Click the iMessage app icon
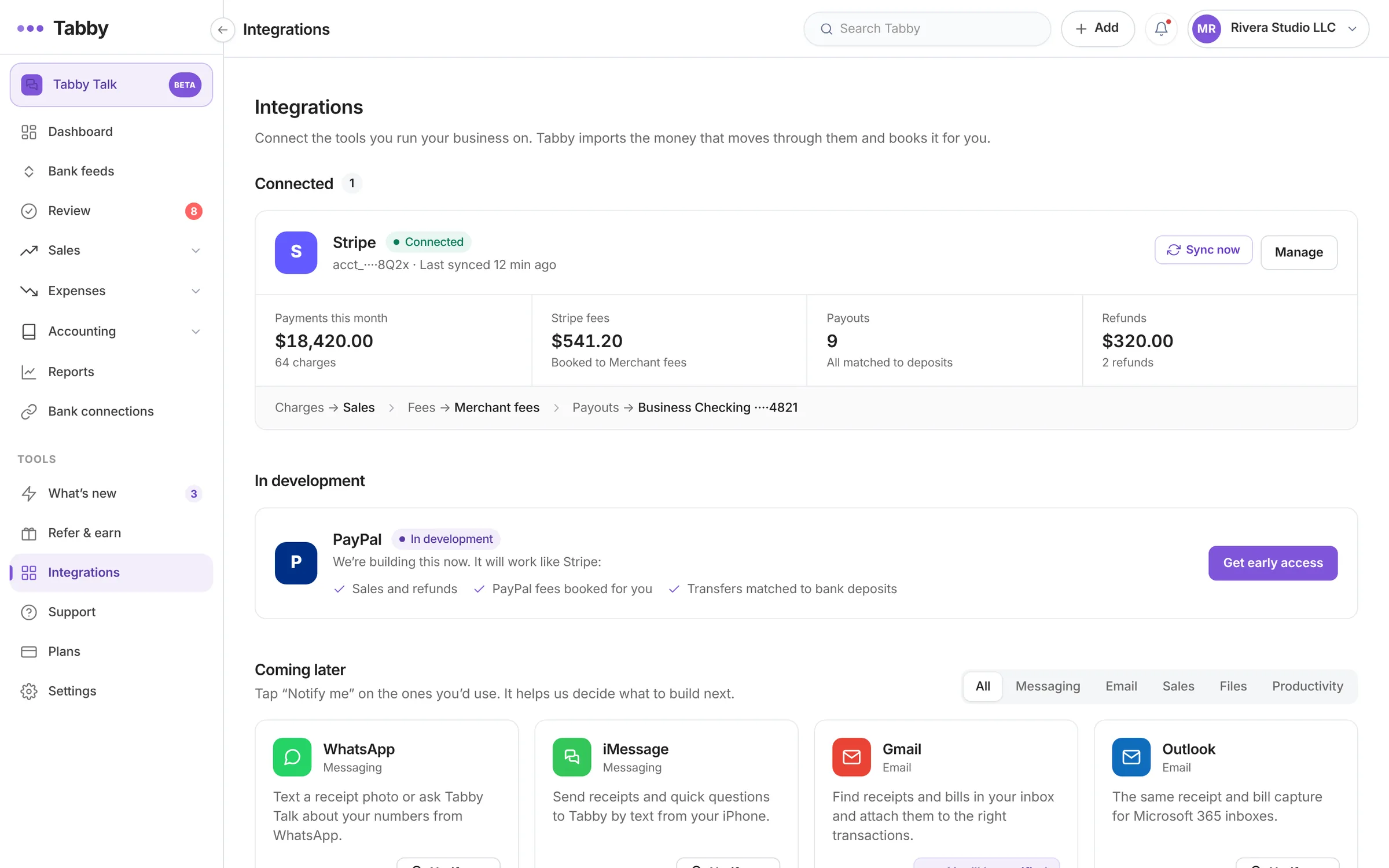The height and width of the screenshot is (868, 1389). 572,757
